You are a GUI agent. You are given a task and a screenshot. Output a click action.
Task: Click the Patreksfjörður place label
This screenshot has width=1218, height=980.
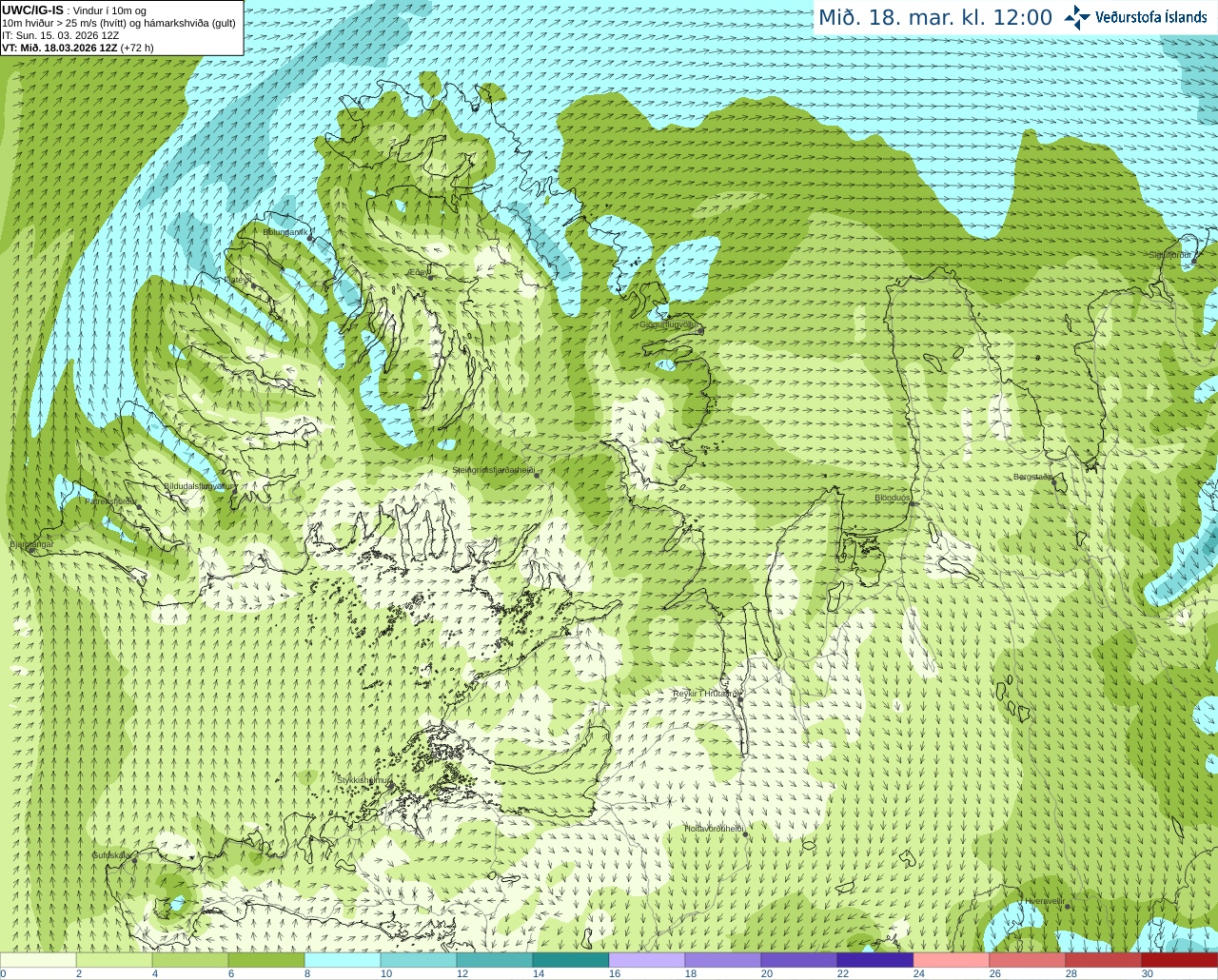click(x=111, y=501)
